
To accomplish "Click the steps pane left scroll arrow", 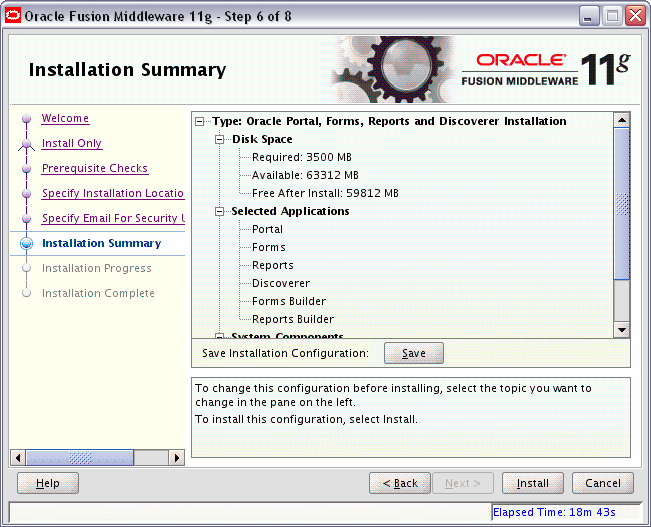I will 18,458.
